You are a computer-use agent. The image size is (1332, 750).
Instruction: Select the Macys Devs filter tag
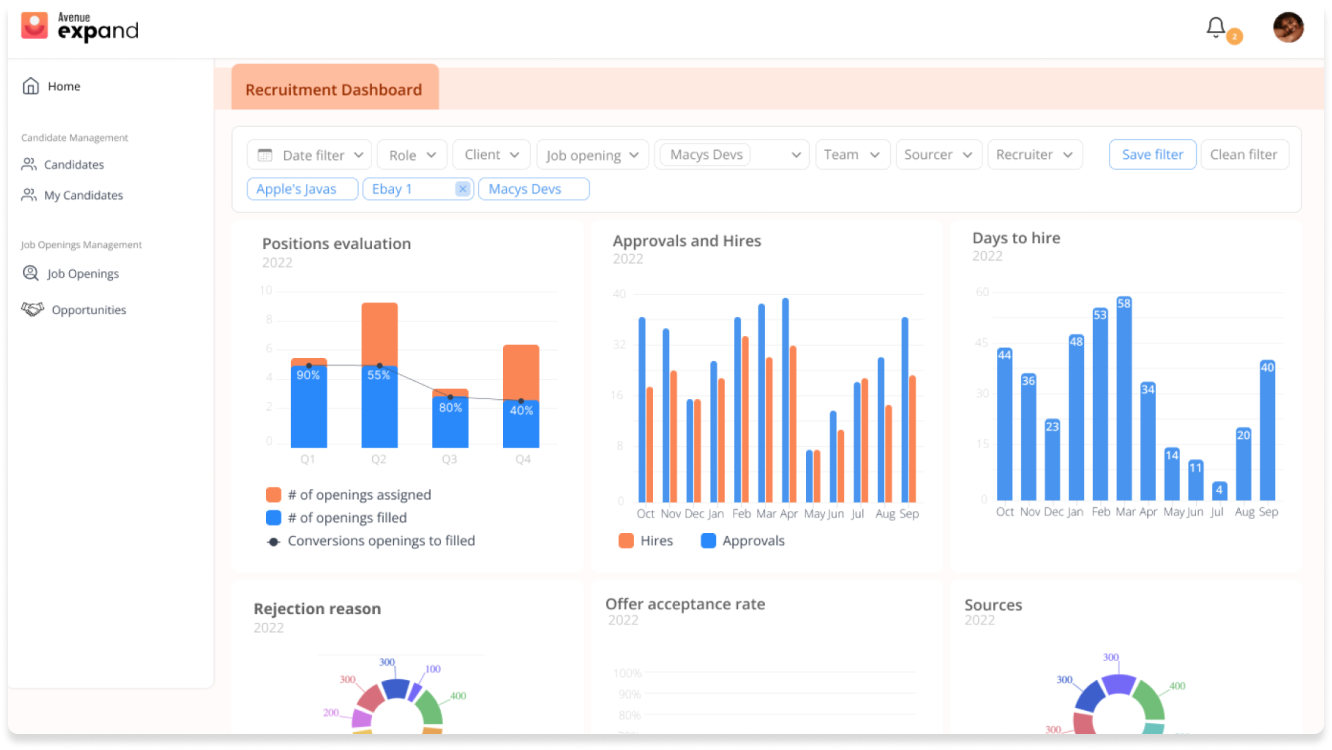(534, 189)
